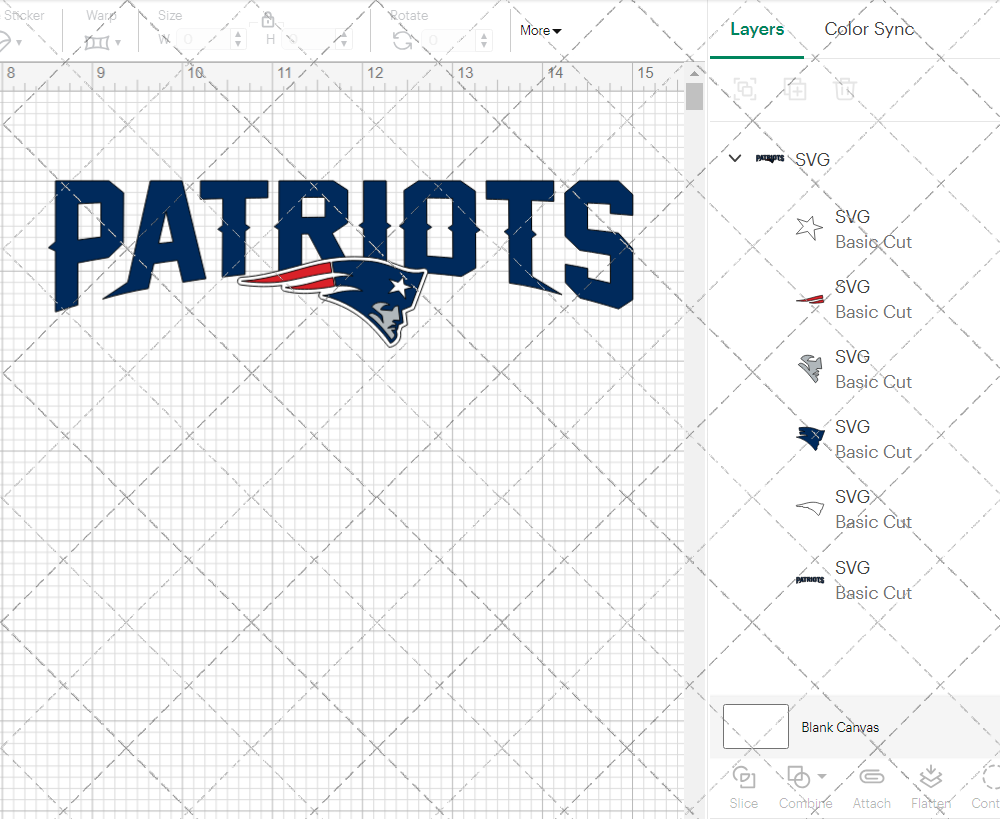Switch to the Color Sync tab
This screenshot has width=1000, height=819.
pos(869,29)
